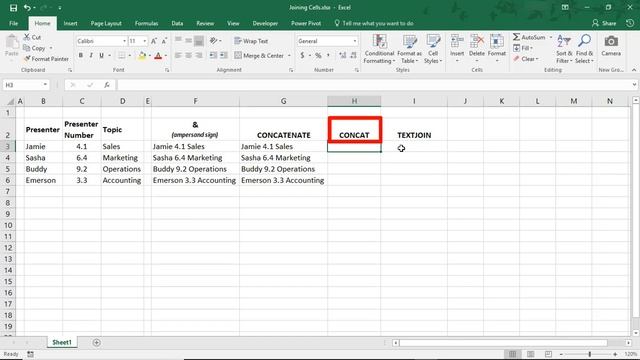Toggle Wrap Text
This screenshot has width=640, height=360.
(251, 41)
